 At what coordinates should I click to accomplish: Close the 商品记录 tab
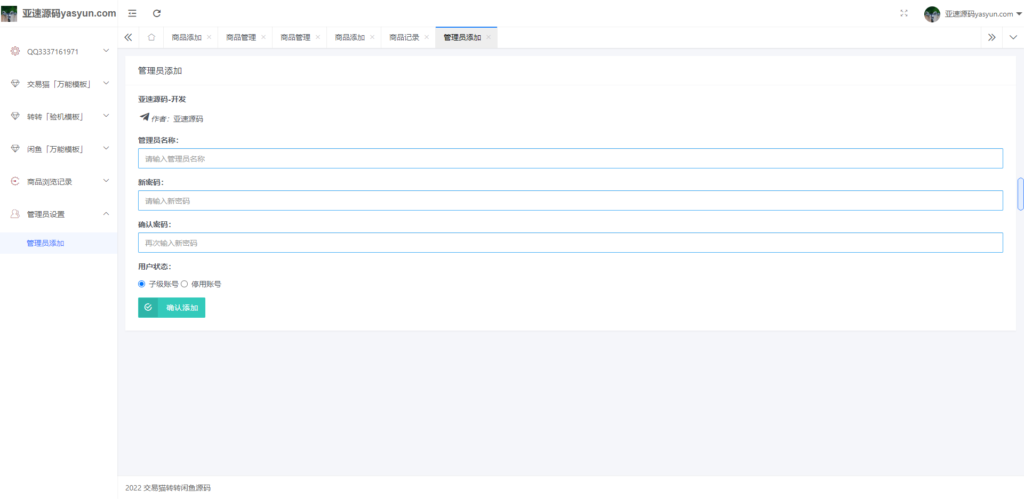click(427, 37)
